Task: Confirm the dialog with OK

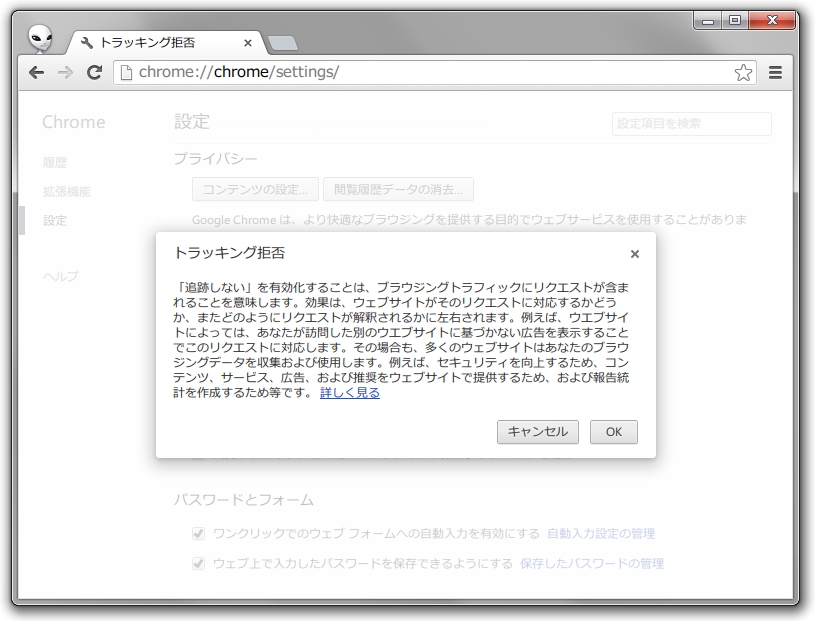Action: point(613,432)
